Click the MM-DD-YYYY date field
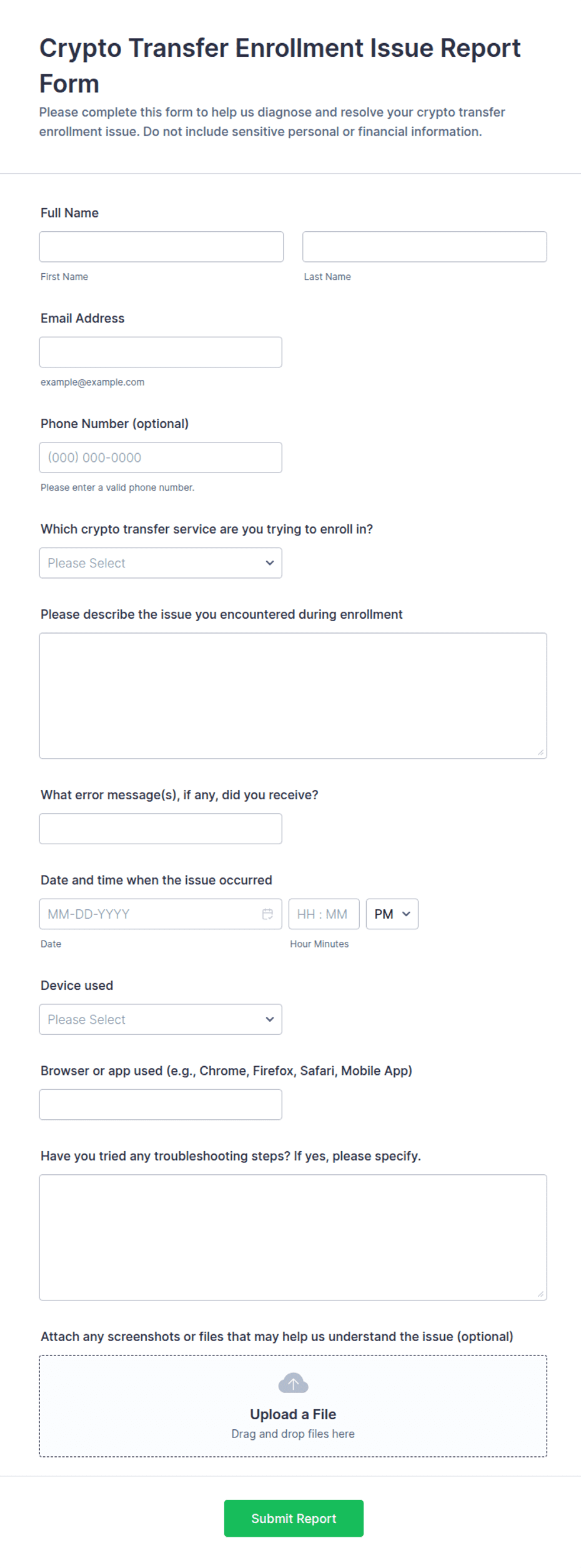This screenshot has width=581, height=1568. [161, 914]
